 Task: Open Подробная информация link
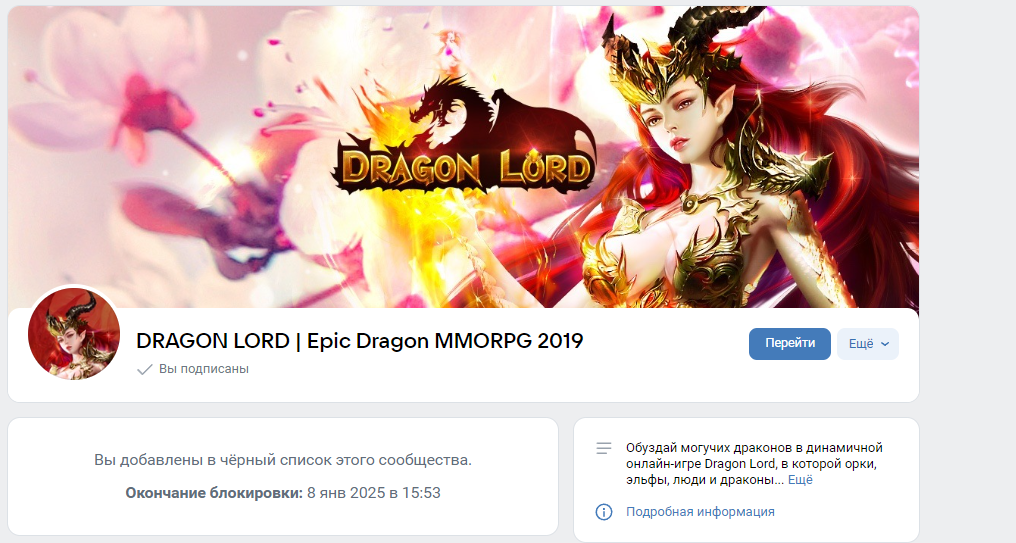click(x=700, y=512)
